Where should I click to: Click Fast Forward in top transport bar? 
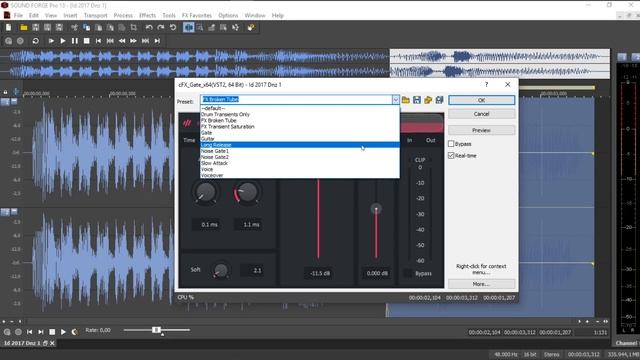(133, 41)
